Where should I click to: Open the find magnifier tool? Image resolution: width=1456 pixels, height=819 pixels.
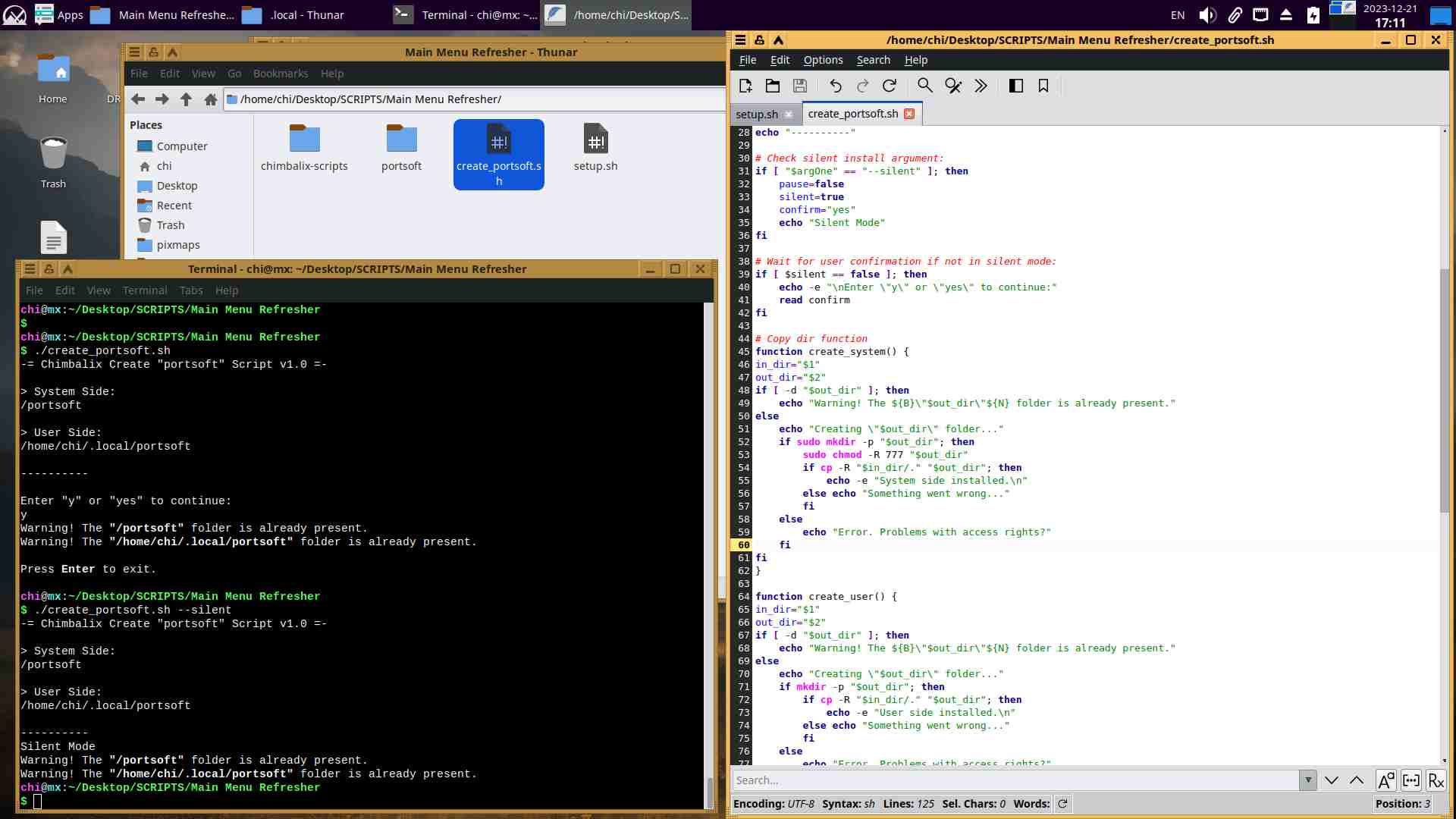point(924,86)
